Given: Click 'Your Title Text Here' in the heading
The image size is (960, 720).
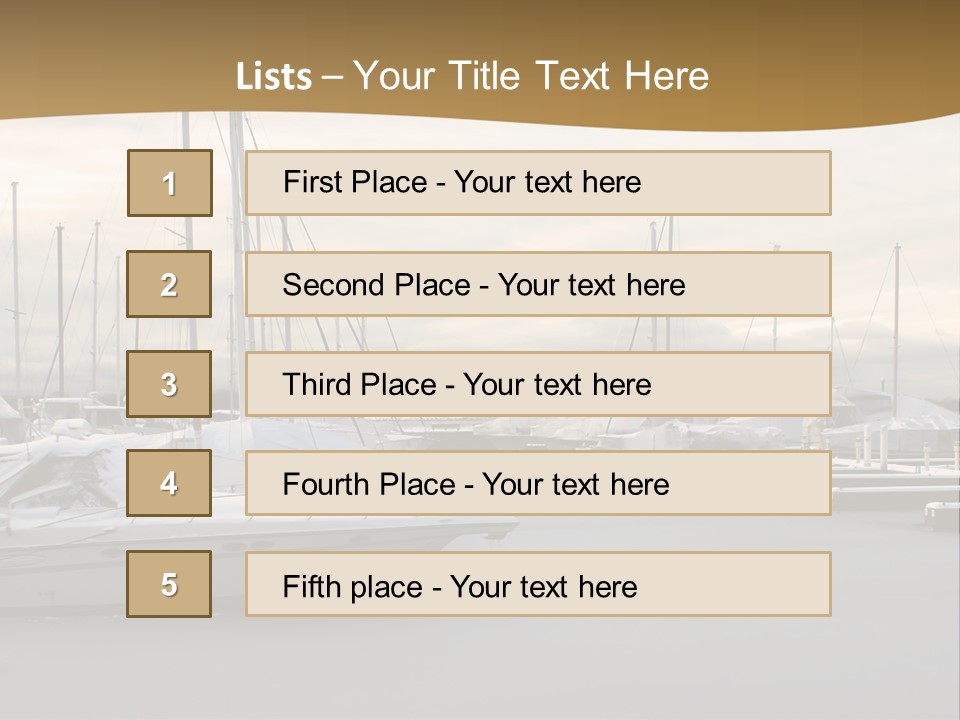Looking at the screenshot, I should click(531, 76).
